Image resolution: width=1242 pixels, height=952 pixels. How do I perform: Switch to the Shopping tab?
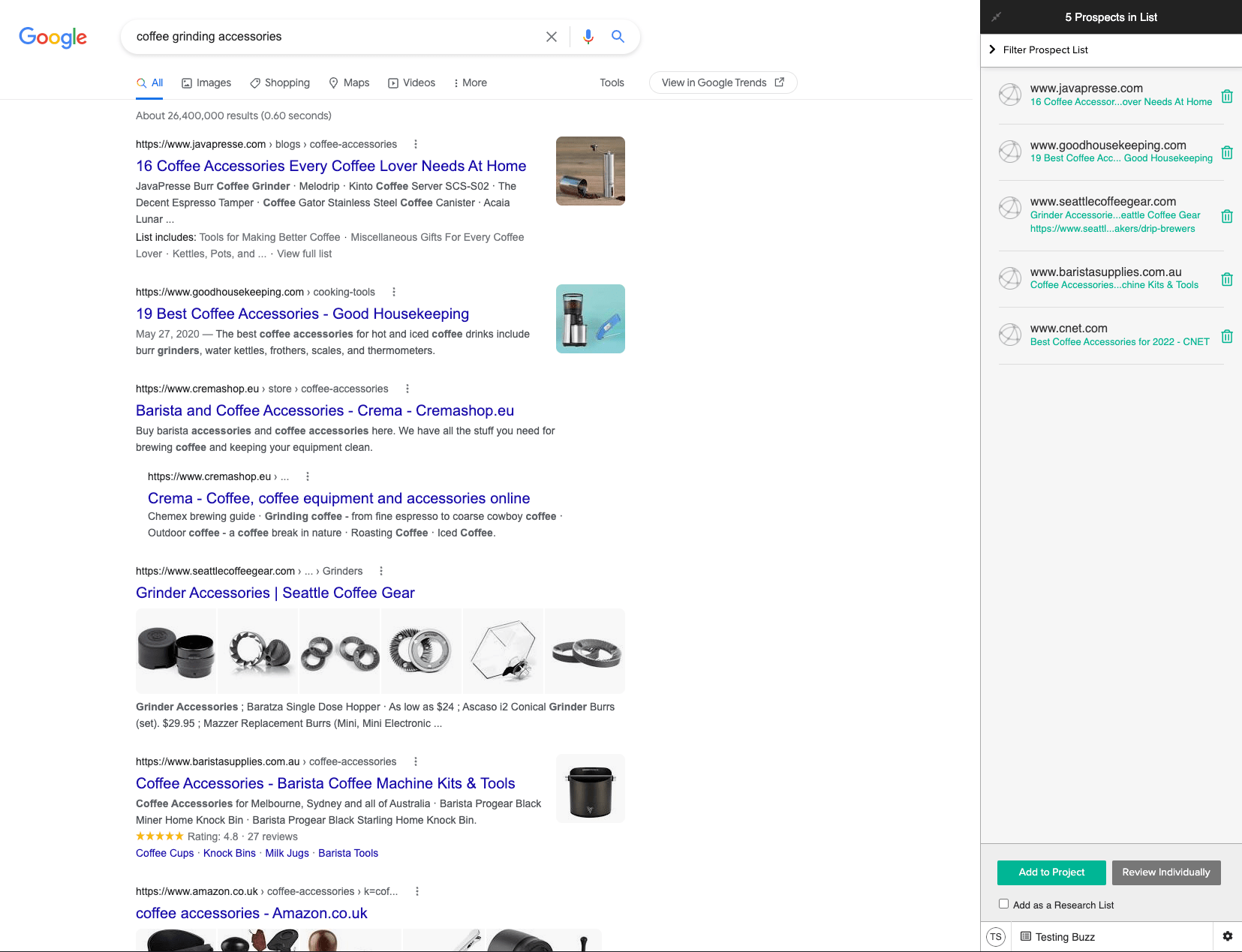click(x=280, y=83)
